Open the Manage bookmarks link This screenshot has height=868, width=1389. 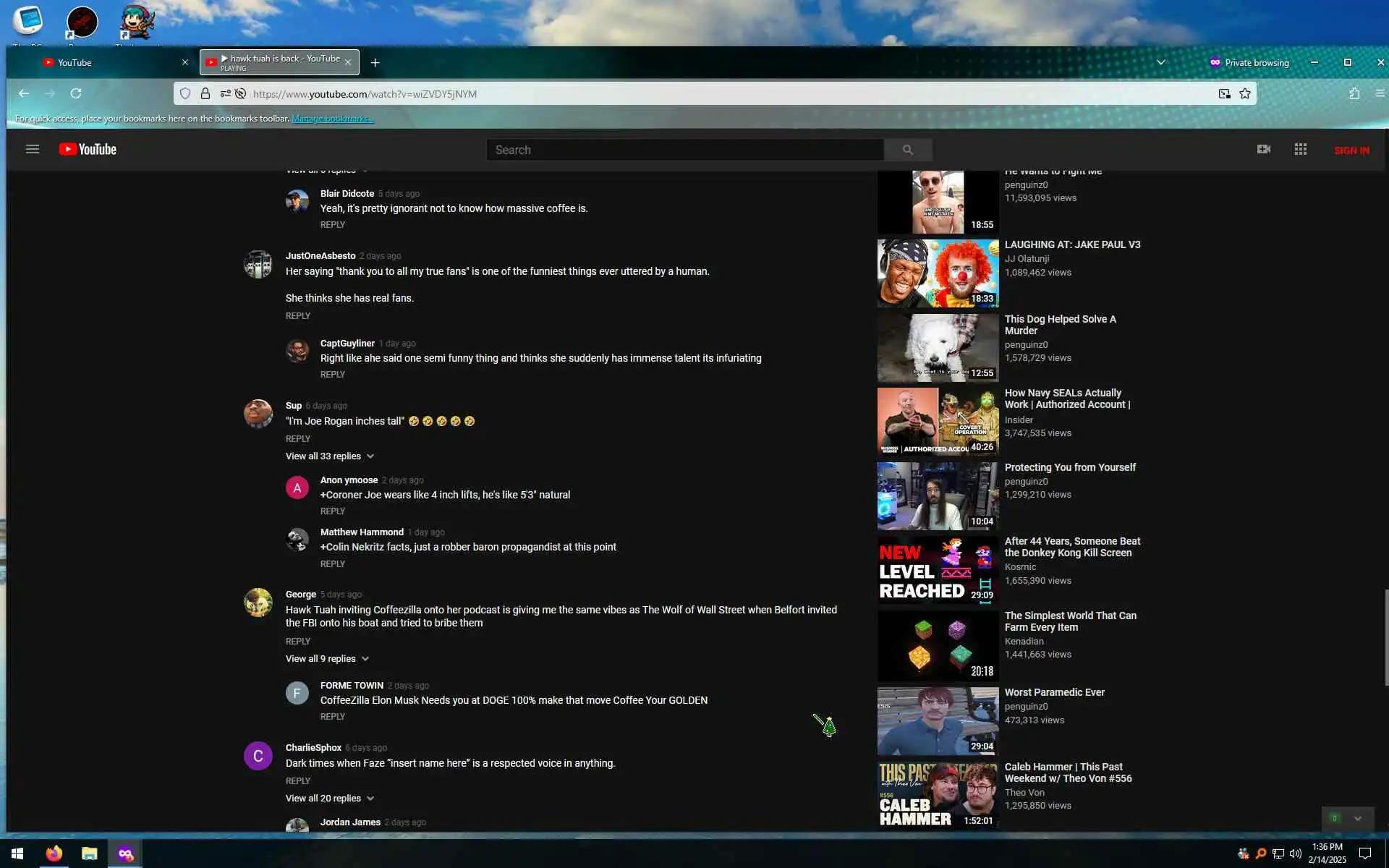332,119
